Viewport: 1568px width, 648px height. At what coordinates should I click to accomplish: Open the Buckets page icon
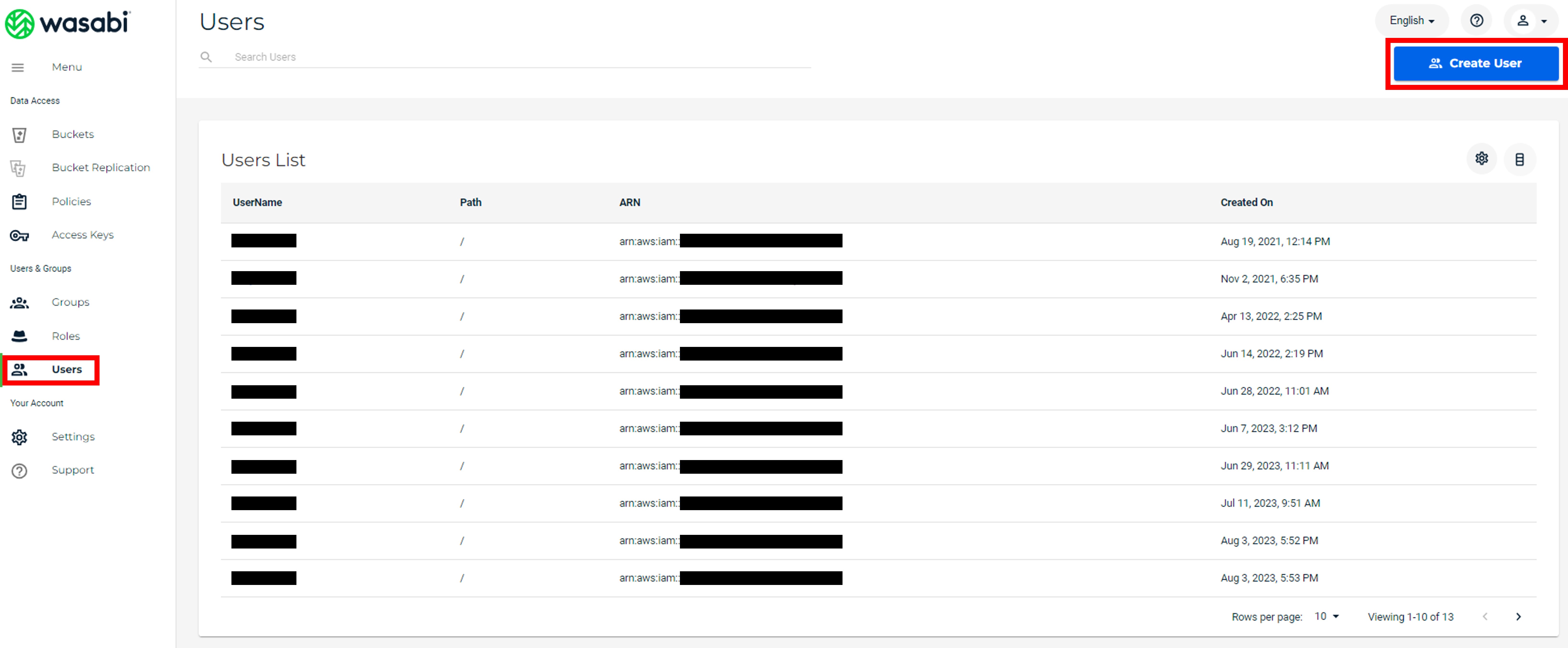(x=19, y=135)
